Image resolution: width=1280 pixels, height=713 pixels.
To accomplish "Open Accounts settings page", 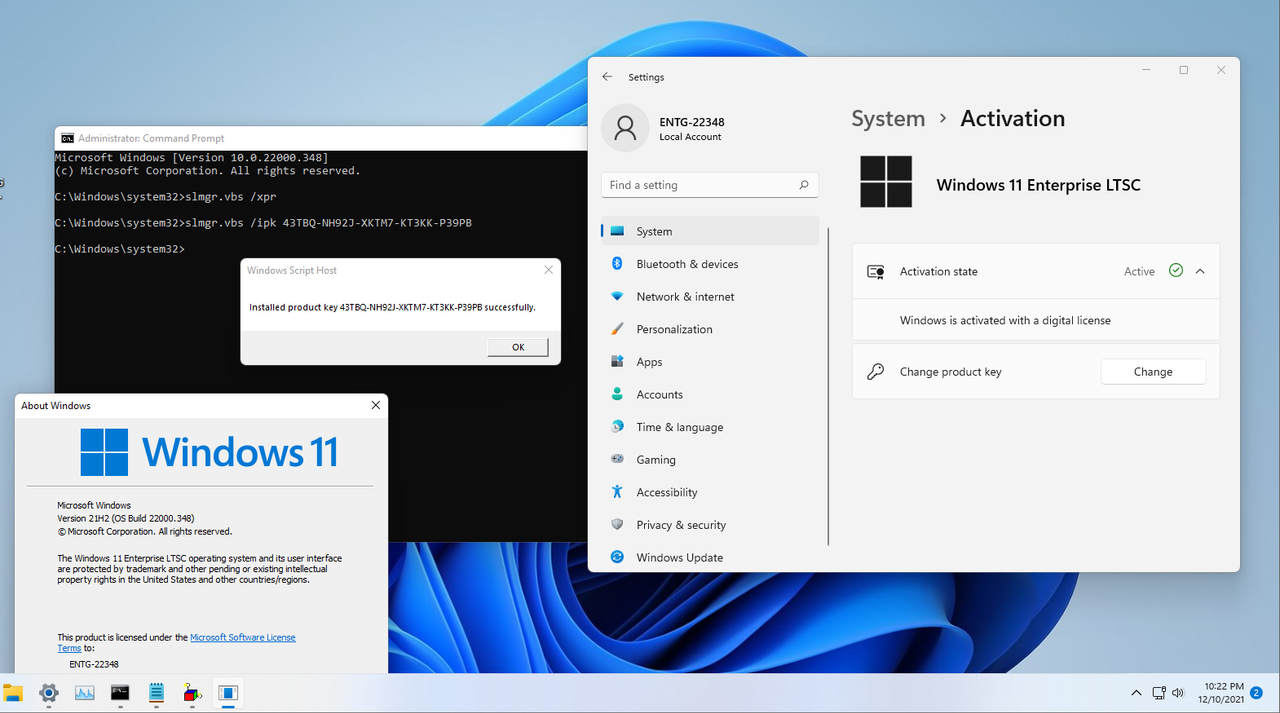I will coord(710,394).
